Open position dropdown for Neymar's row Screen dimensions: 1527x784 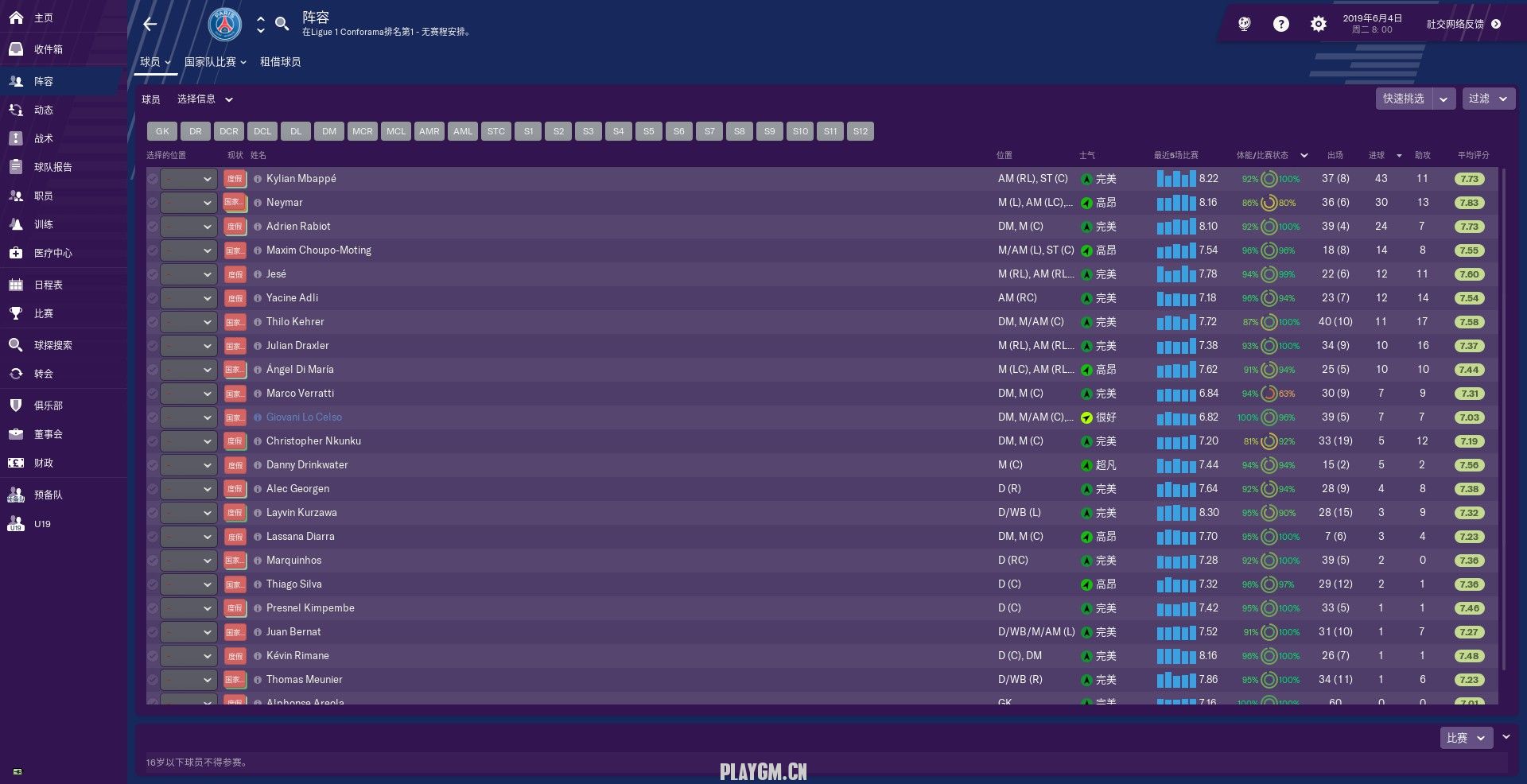click(188, 203)
